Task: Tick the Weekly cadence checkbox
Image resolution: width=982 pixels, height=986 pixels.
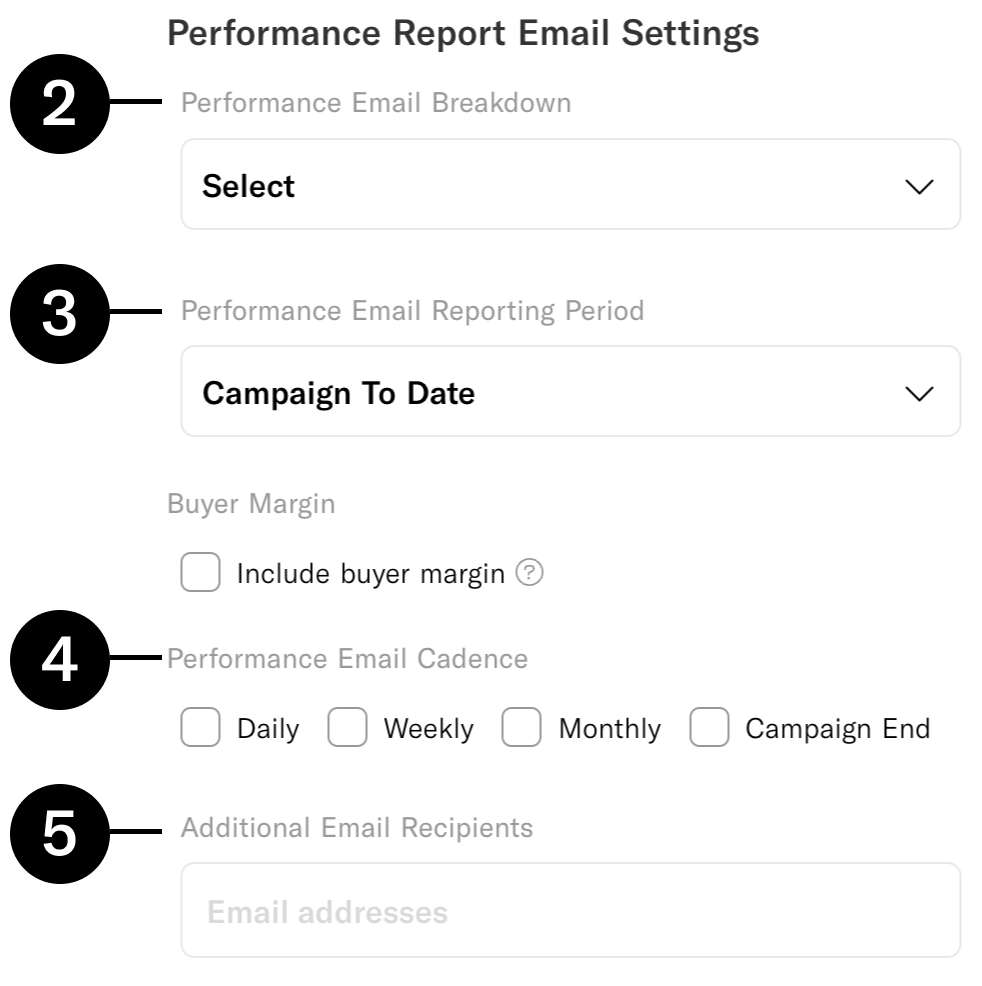Action: 348,728
